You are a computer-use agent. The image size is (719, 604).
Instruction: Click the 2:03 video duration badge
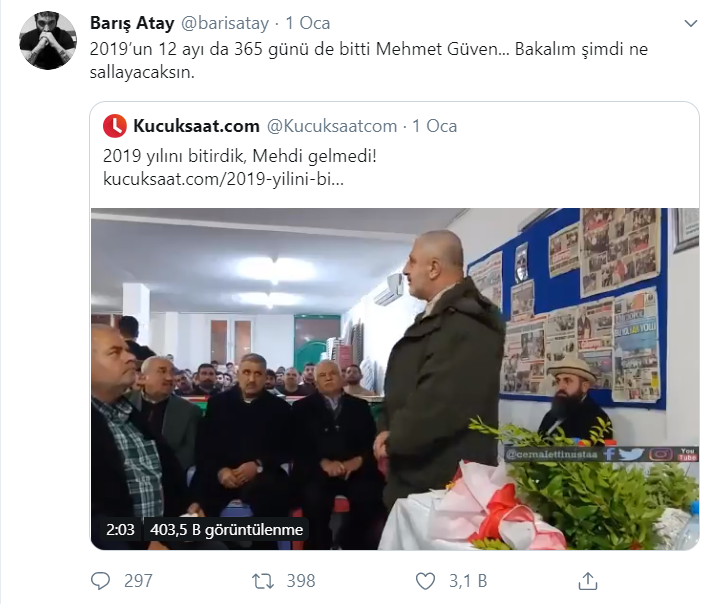[x=120, y=530]
